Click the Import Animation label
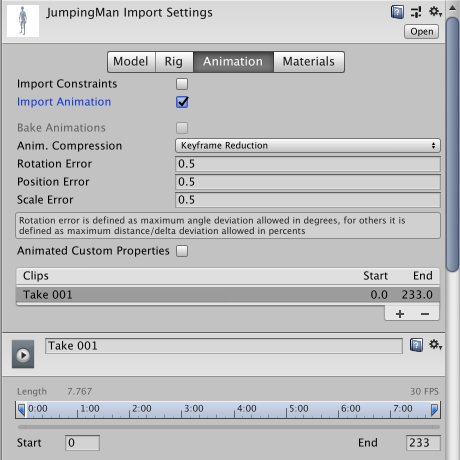The image size is (460, 460). (x=64, y=102)
